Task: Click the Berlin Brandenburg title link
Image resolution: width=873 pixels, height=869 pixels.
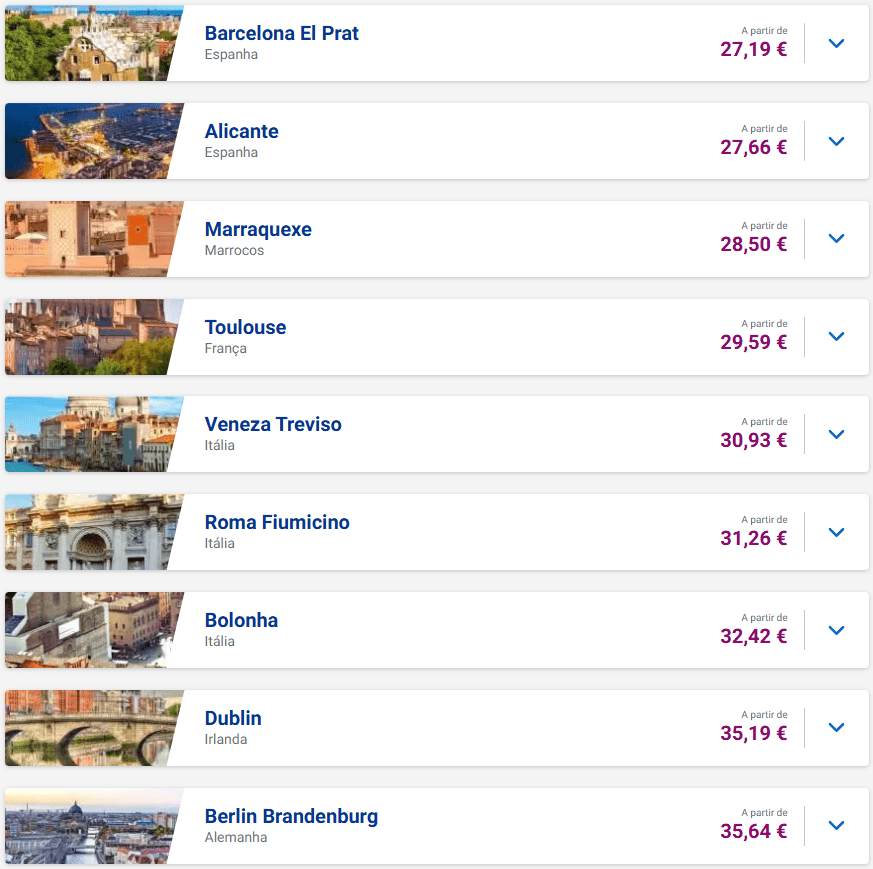Action: (291, 816)
